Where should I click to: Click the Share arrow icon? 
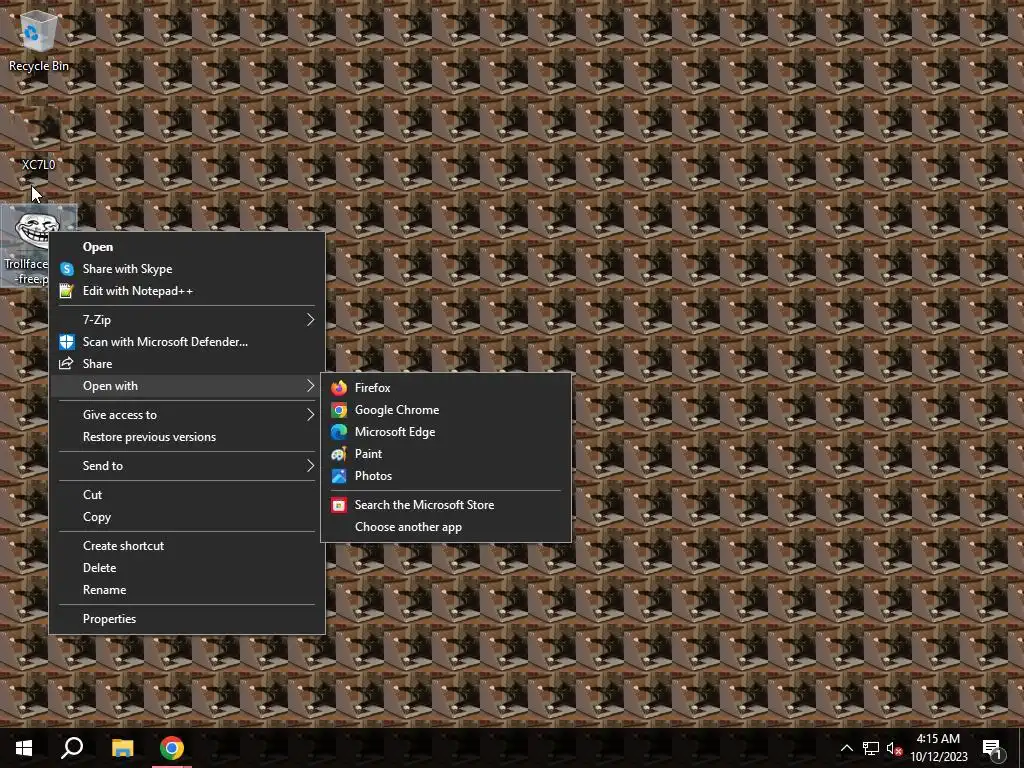67,364
